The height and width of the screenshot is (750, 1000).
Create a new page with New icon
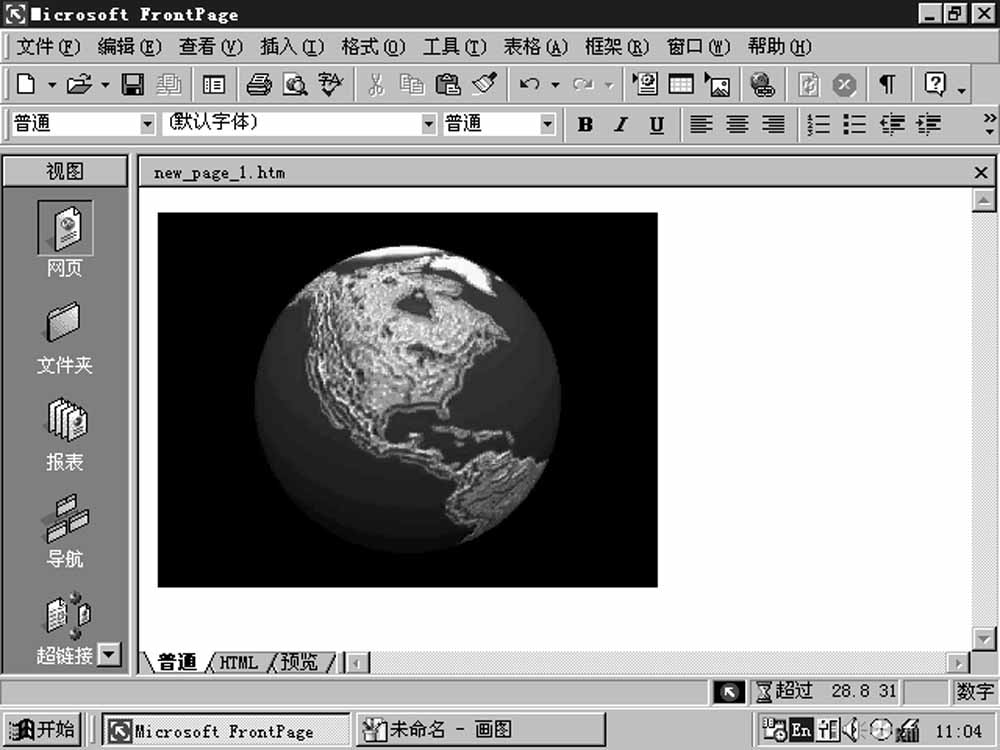tap(26, 84)
